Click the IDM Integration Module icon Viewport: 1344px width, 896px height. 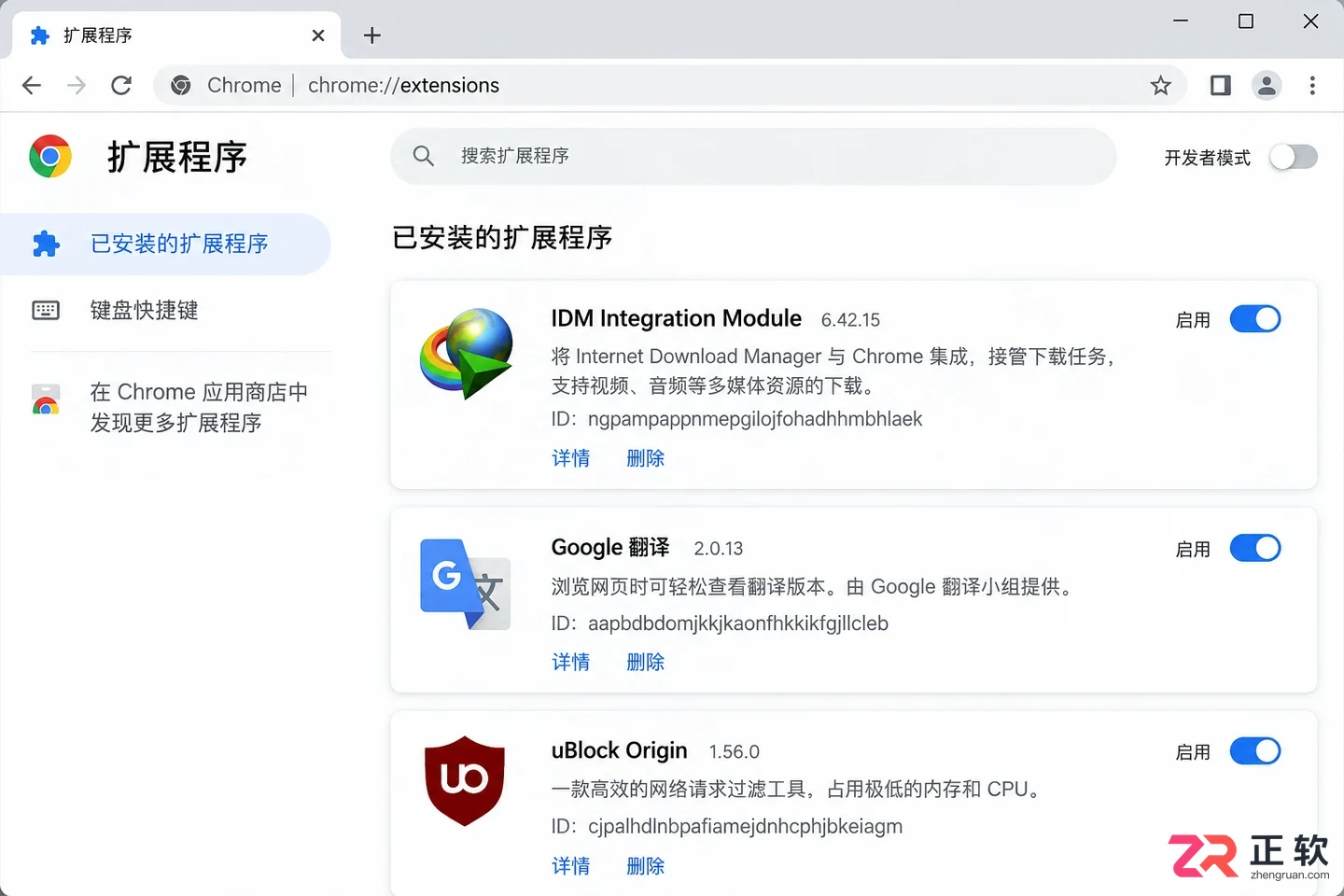click(467, 354)
